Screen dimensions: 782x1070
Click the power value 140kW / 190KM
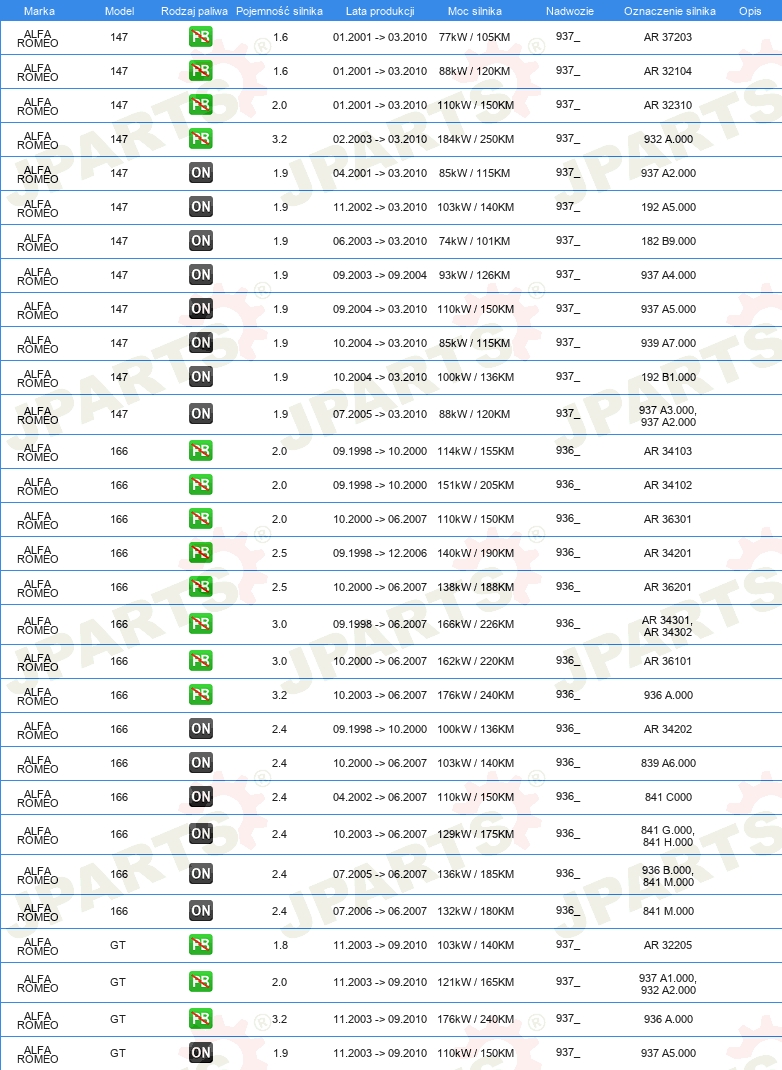coord(476,553)
